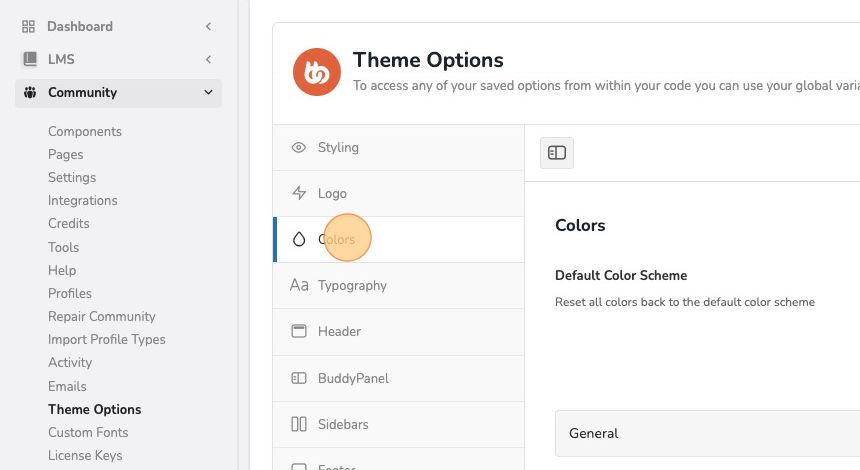Open Import Profile Types link
The image size is (860, 470).
point(106,339)
